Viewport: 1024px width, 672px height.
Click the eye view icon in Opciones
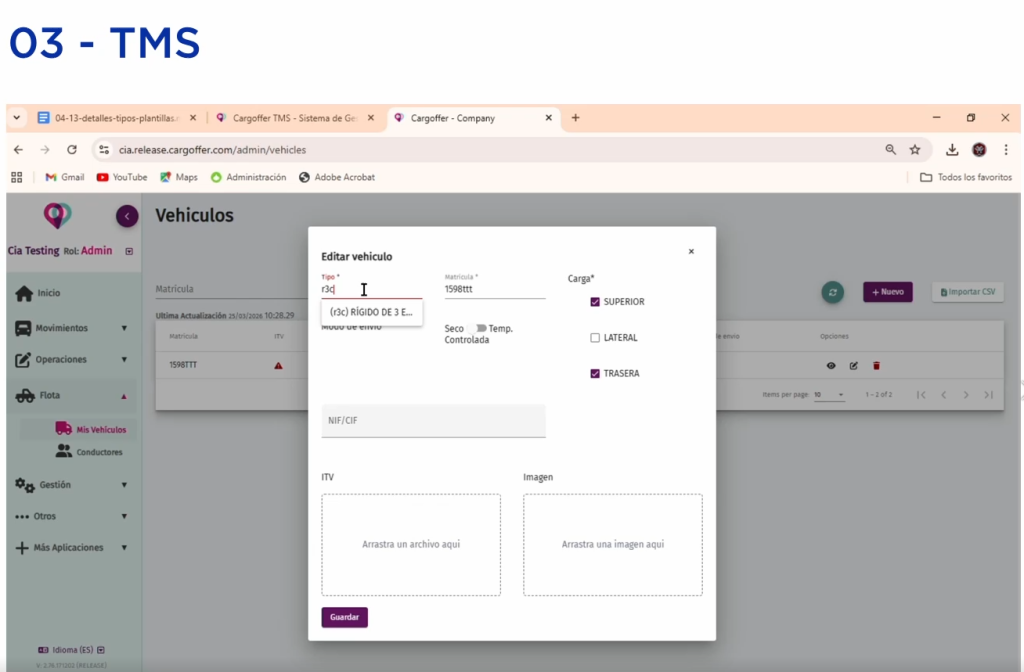pos(830,366)
